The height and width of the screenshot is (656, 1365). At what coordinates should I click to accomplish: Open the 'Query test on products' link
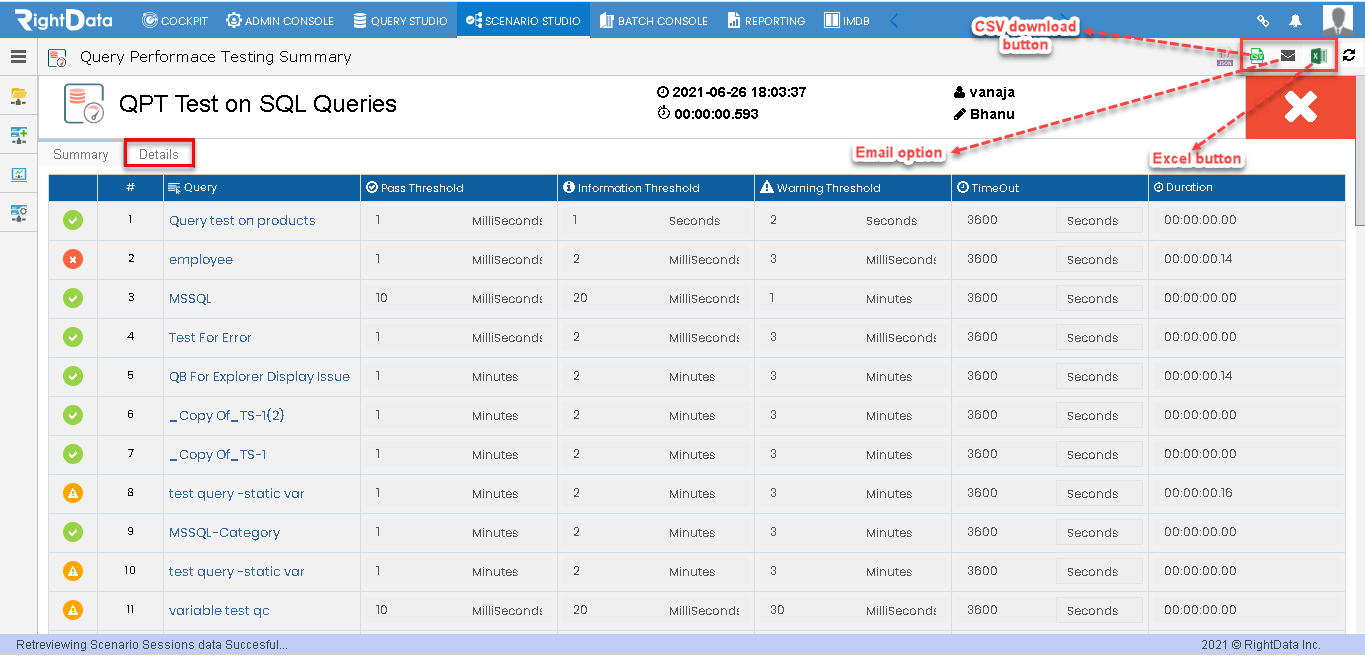point(242,220)
